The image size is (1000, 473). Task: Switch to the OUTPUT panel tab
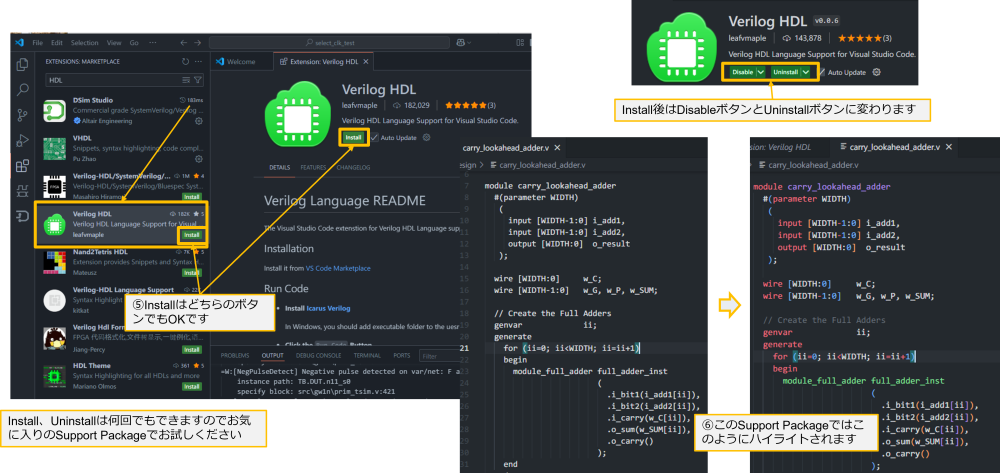click(272, 355)
